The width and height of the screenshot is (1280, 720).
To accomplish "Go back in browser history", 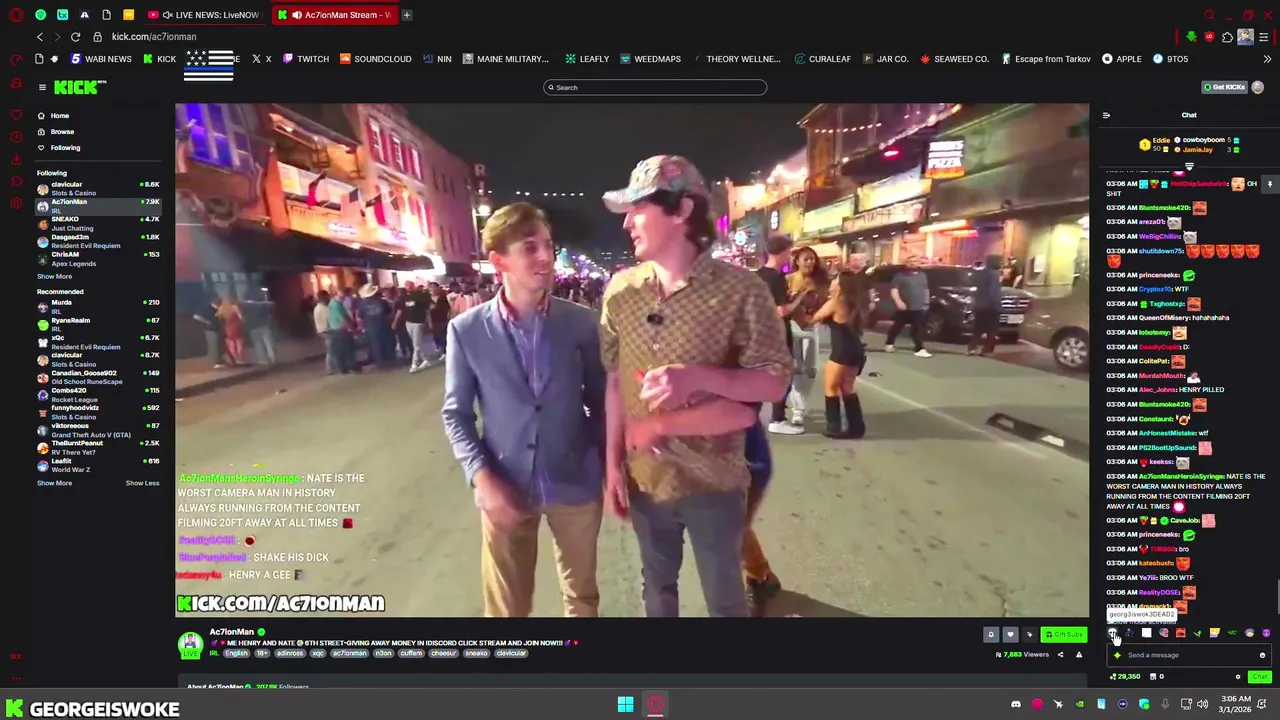I will (40, 37).
